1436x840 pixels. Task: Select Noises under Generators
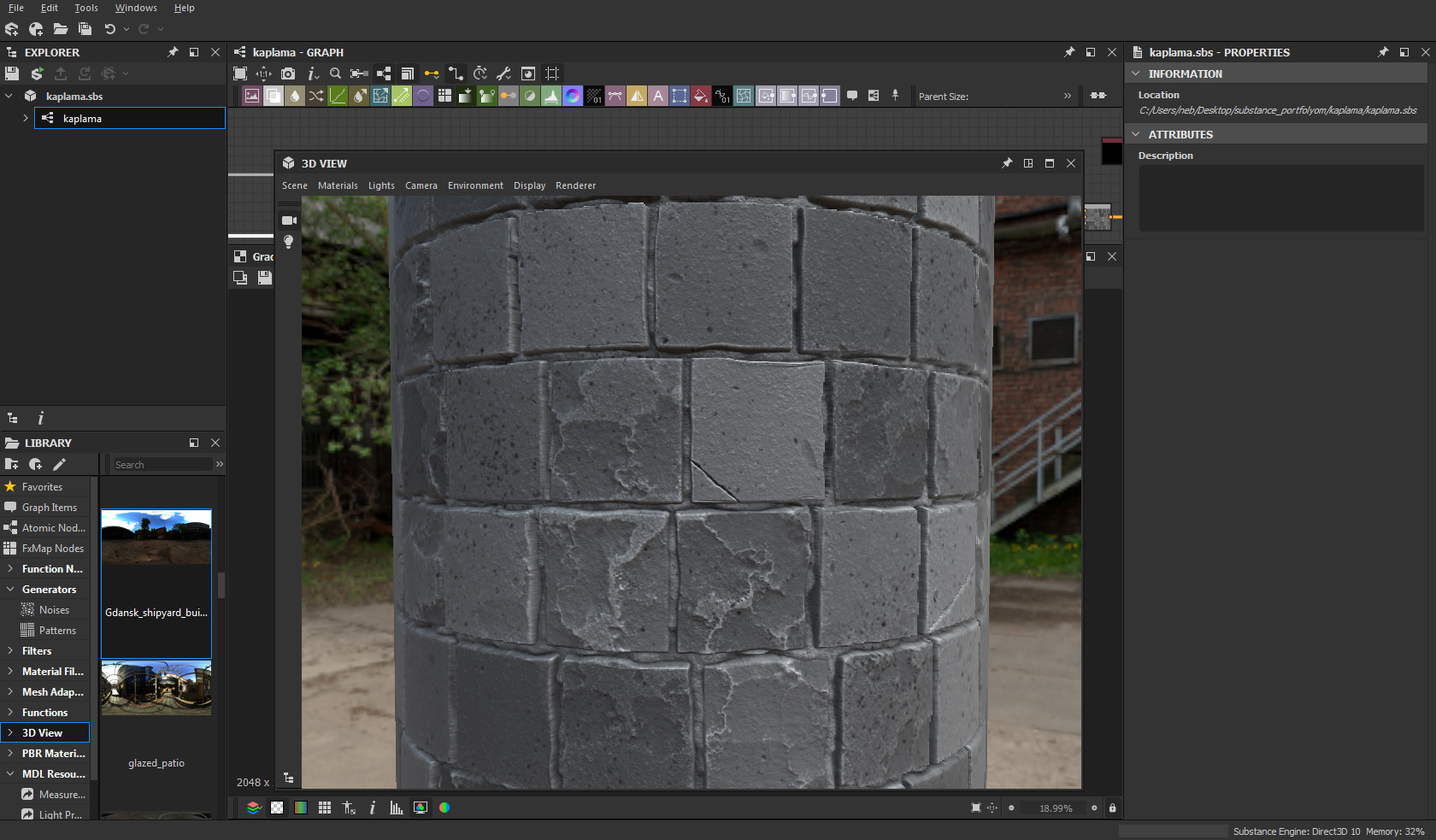pos(55,609)
